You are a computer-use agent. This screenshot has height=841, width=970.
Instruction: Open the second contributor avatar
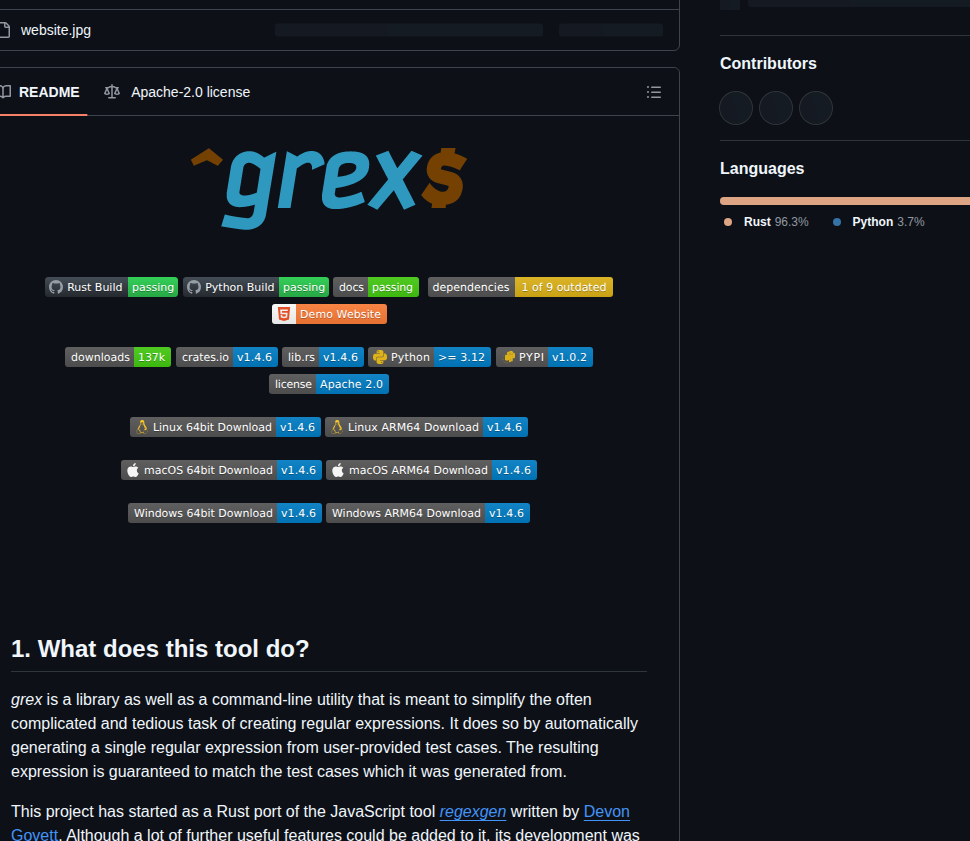pyautogui.click(x=776, y=108)
